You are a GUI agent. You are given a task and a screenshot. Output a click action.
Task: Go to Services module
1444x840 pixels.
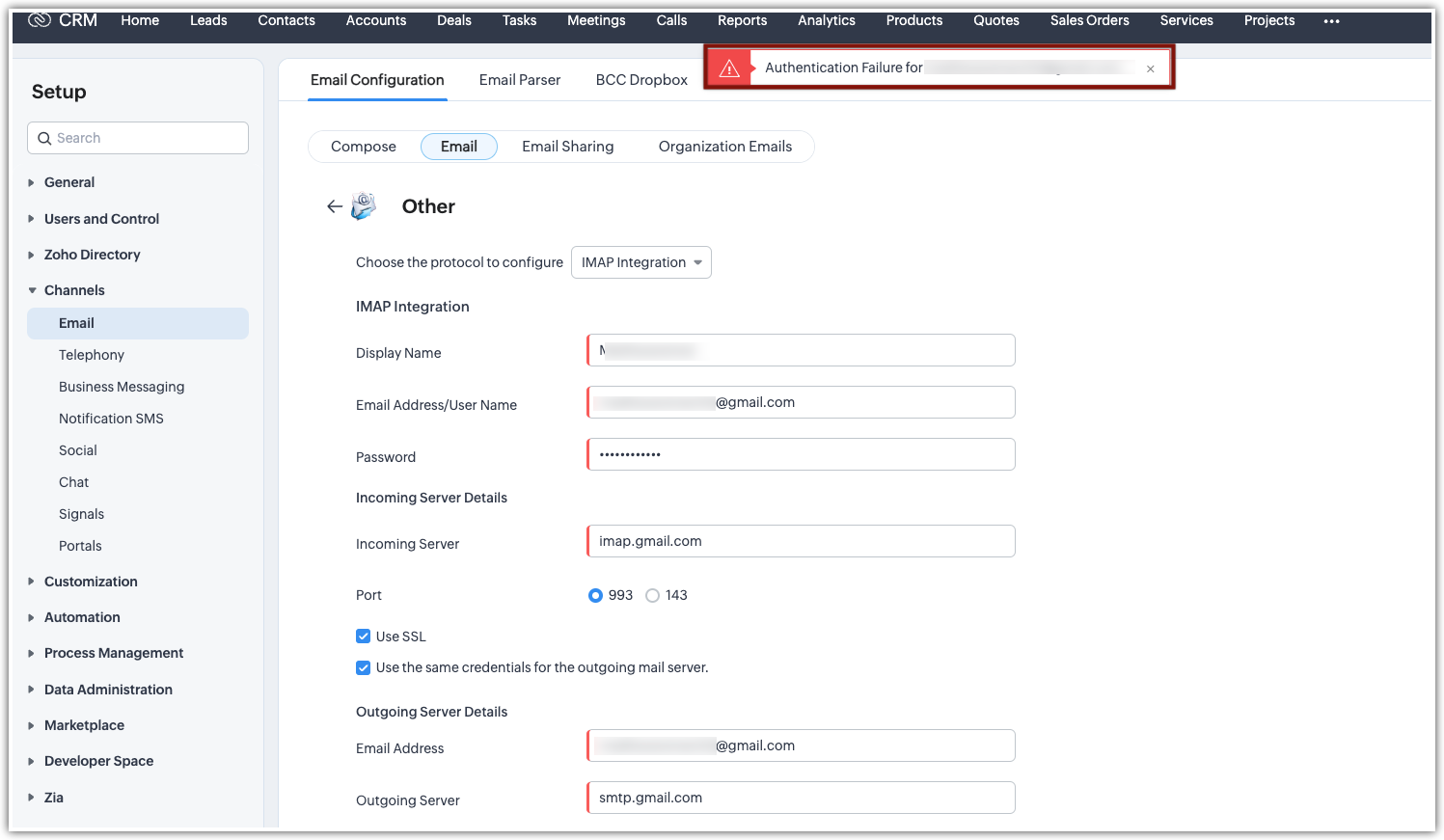click(1186, 20)
